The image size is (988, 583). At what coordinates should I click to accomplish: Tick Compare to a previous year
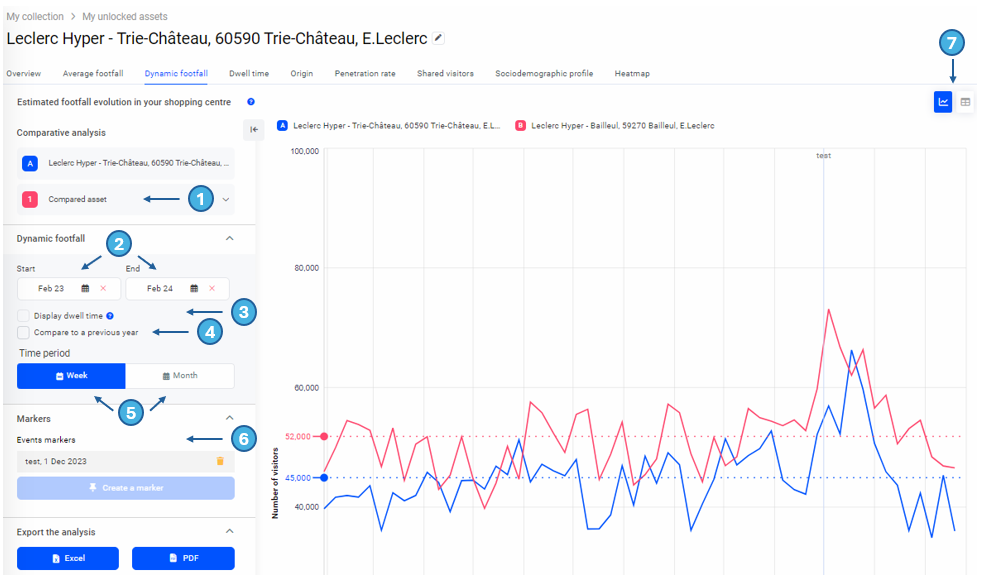pos(24,332)
